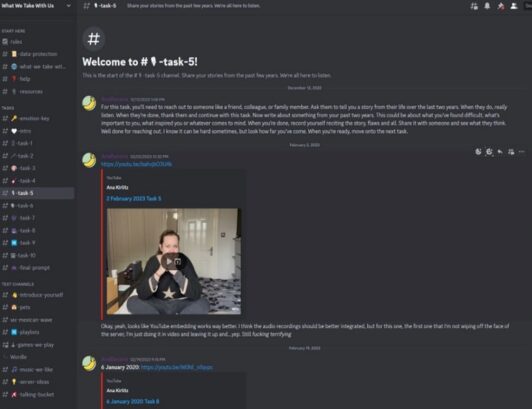Open pinned messages via the pin icon
532x409 pixels.
coord(501,6)
